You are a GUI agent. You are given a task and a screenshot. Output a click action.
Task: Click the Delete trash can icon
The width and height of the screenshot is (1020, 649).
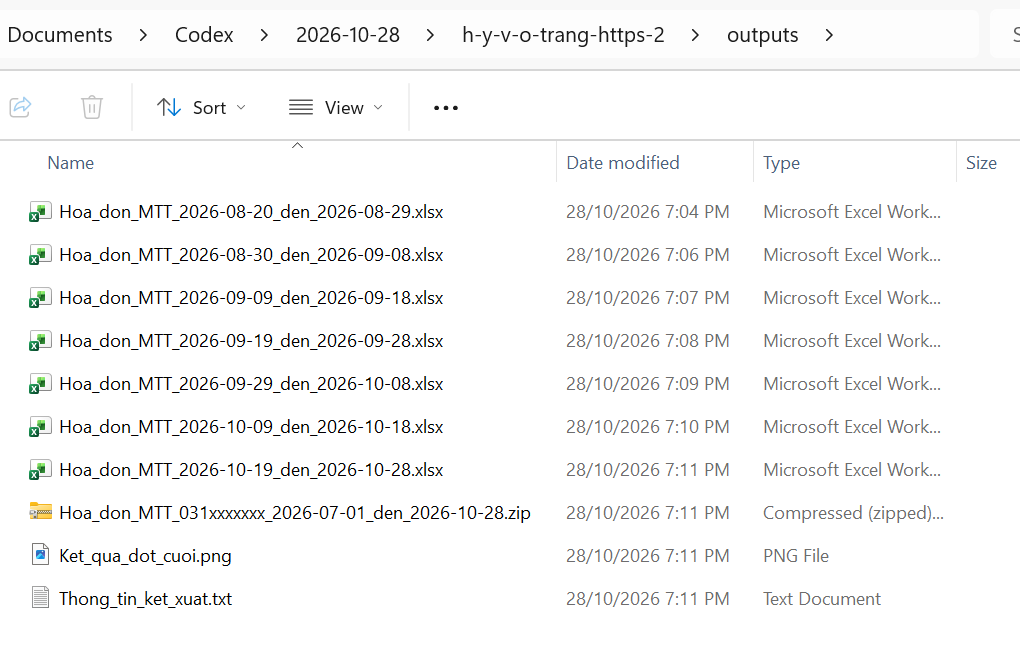point(92,107)
